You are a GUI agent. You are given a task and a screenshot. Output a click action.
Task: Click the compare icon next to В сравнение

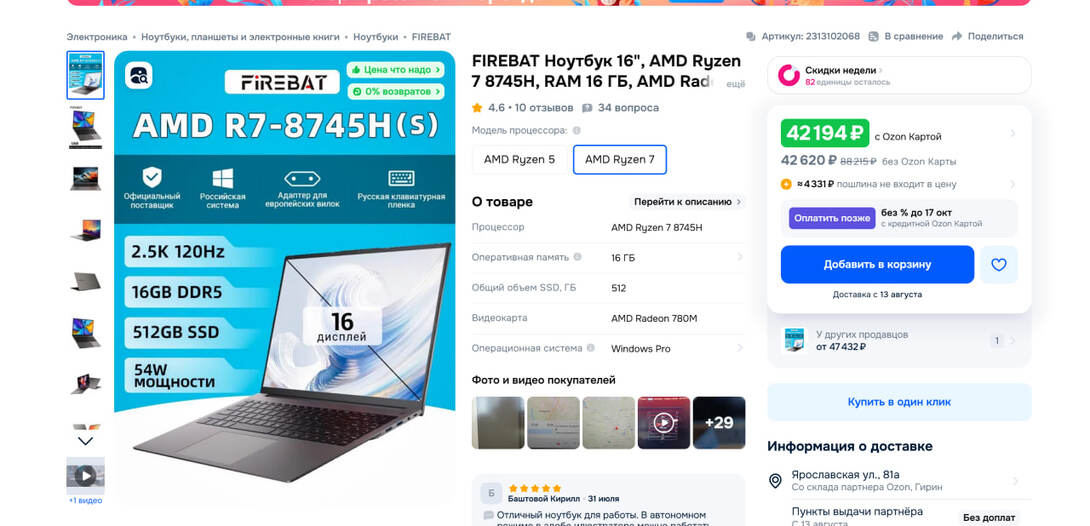[872, 36]
